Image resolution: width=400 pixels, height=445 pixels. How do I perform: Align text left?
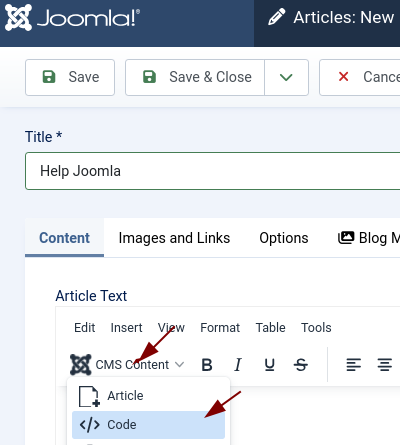tap(354, 365)
